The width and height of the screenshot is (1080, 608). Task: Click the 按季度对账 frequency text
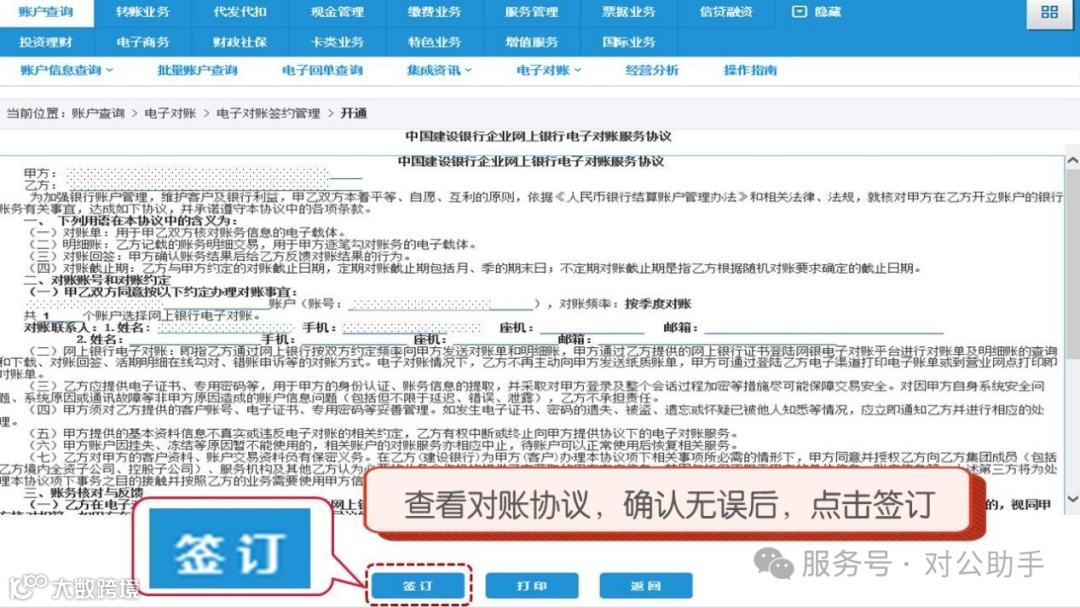(658, 304)
